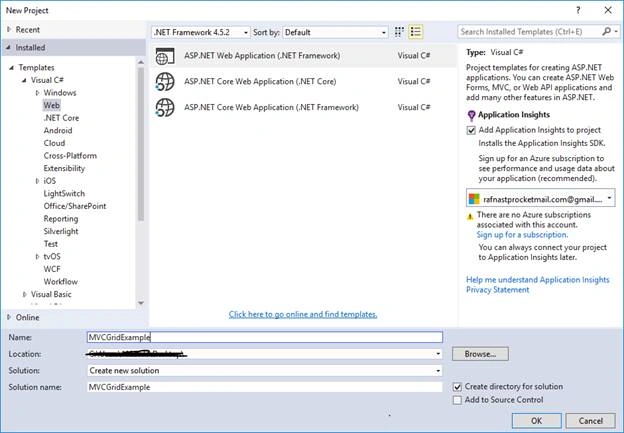Click the ASP.NET Core (.NET Core) template globe icon
Screen dimensions: 624x433
pyautogui.click(x=165, y=82)
